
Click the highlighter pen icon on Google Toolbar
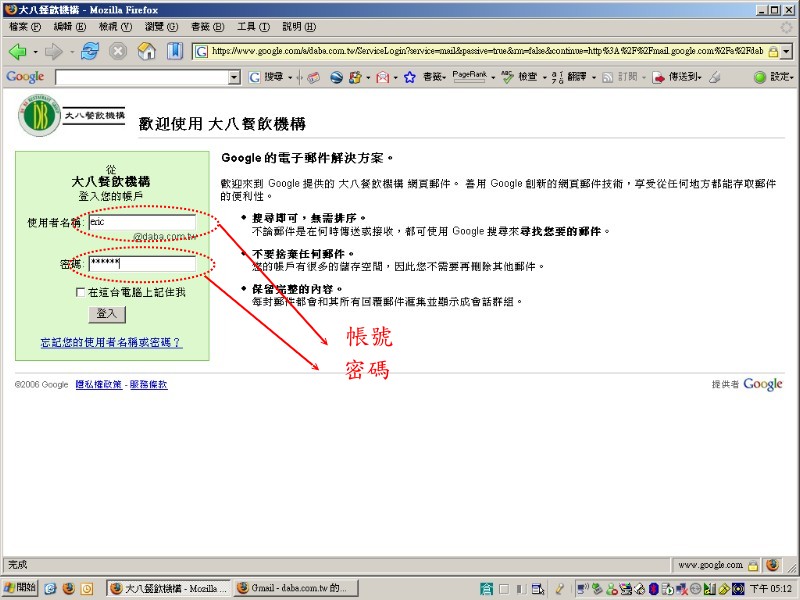715,77
